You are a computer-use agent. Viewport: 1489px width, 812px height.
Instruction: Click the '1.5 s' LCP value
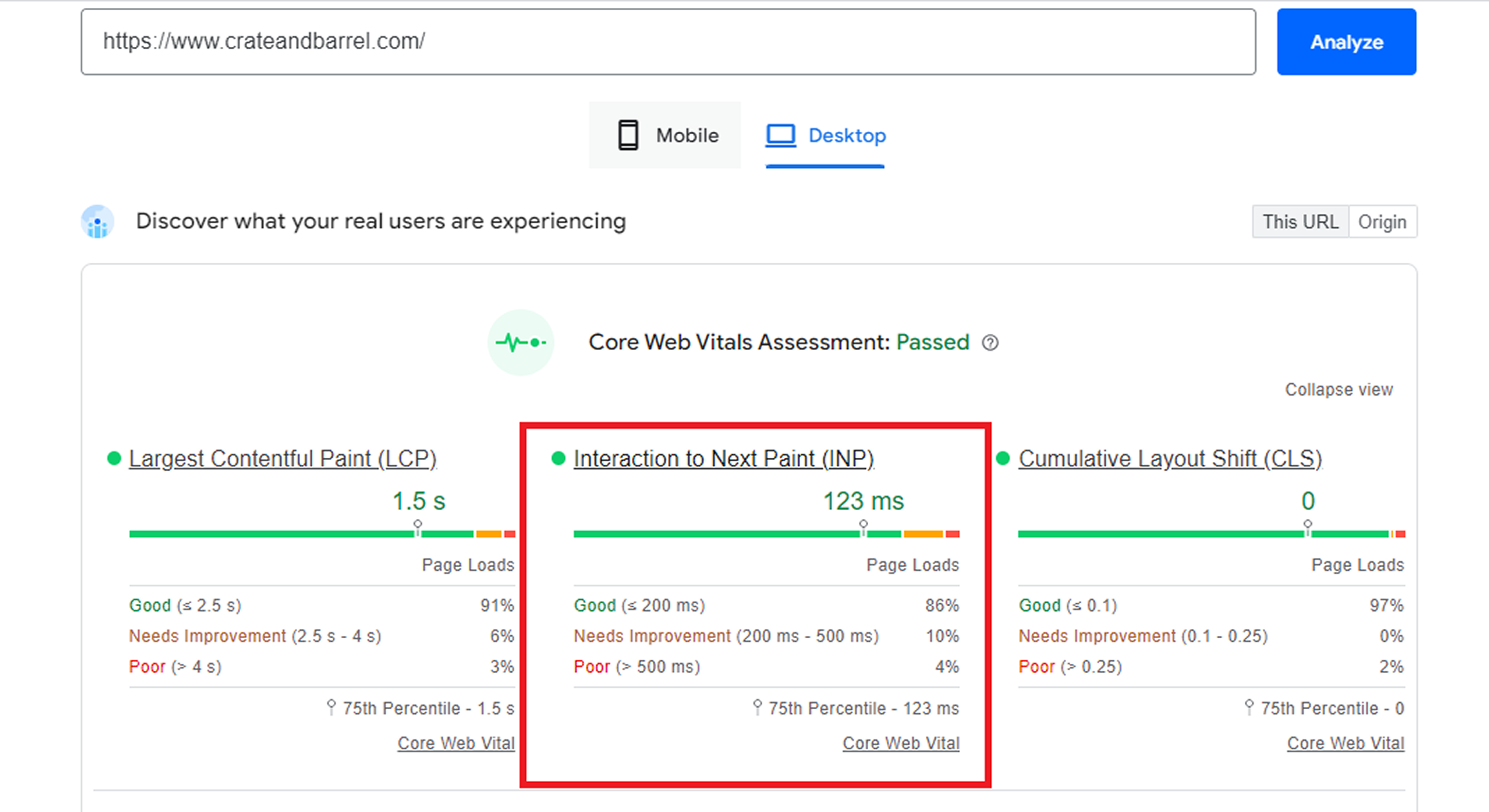tap(419, 501)
